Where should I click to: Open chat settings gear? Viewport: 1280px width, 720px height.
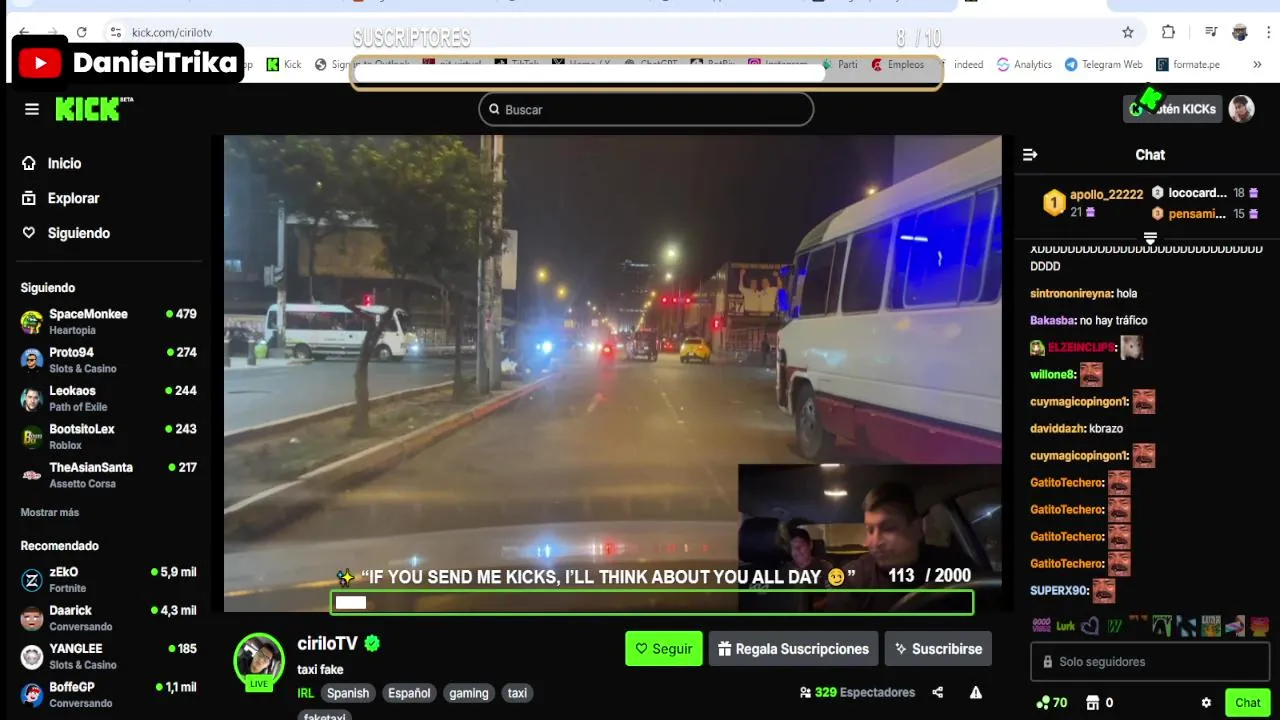pos(1206,703)
